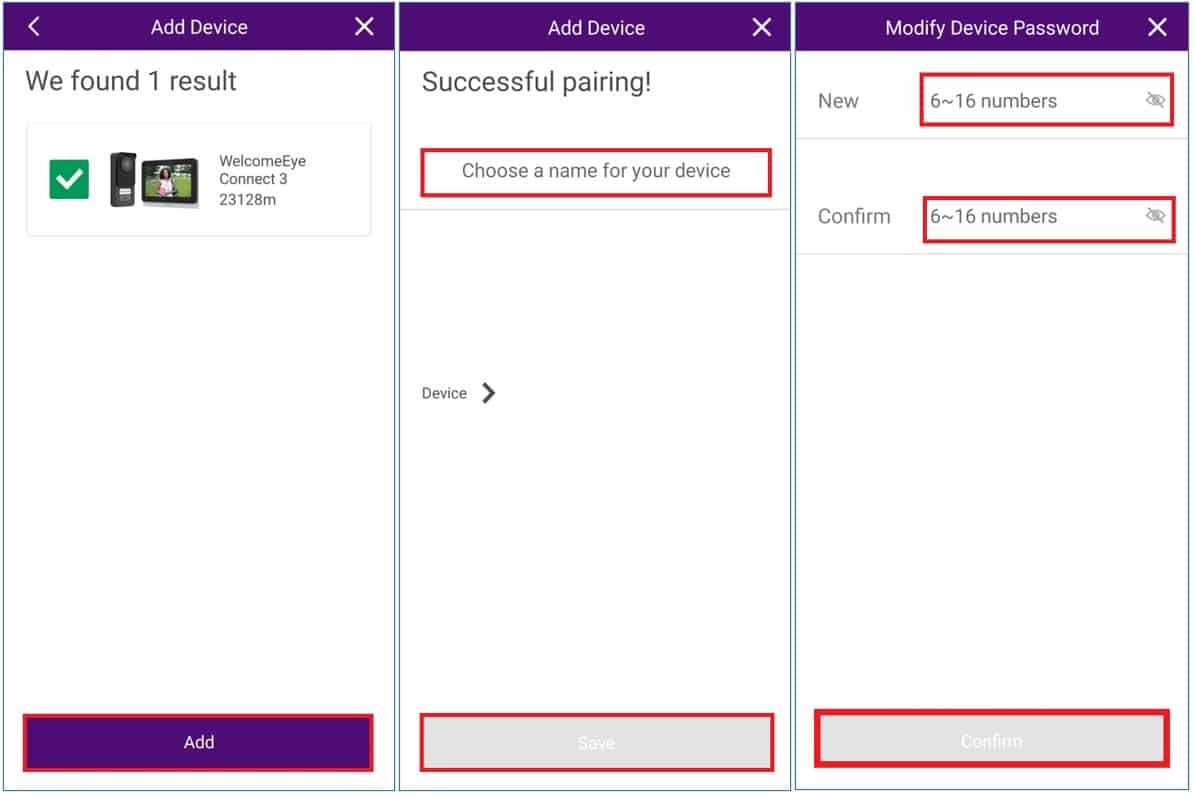Click the purple Add button
1195x796 pixels.
[198, 743]
